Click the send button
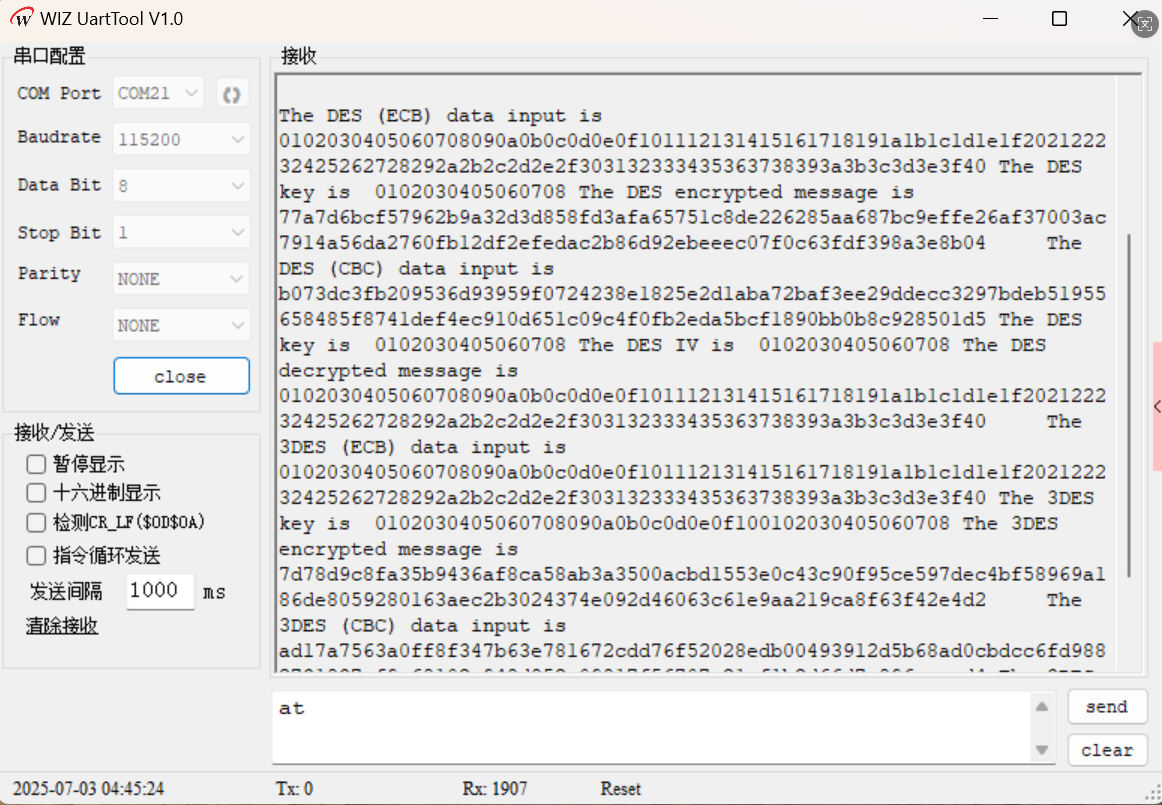This screenshot has width=1162, height=805. [1106, 707]
